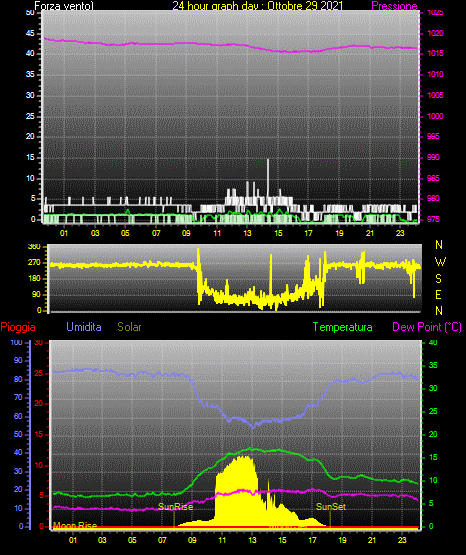Click the 180 degree wind direction label
This screenshot has height=555, width=466.
pos(34,279)
